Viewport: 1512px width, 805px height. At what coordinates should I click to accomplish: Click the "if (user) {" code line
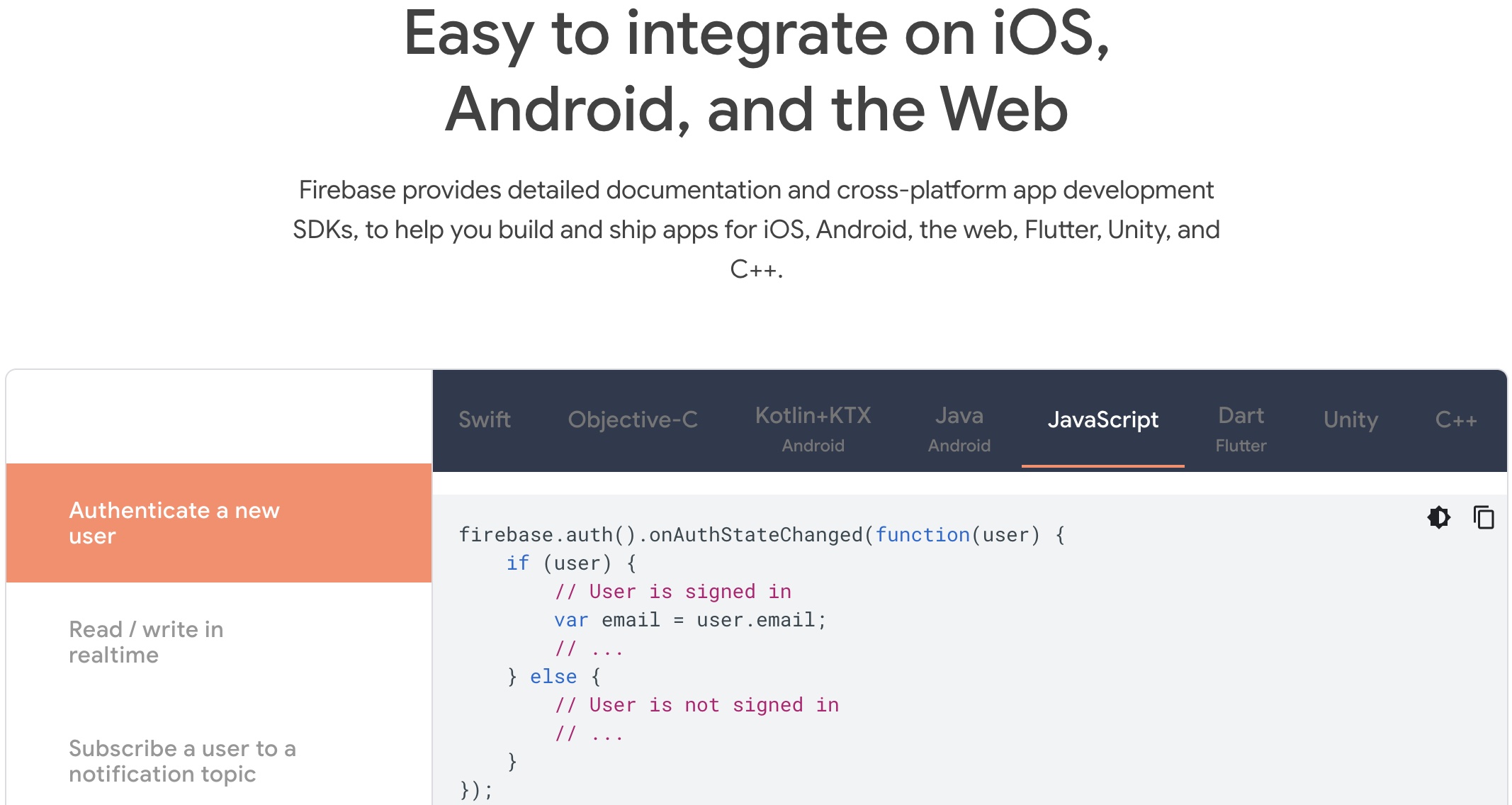[571, 563]
